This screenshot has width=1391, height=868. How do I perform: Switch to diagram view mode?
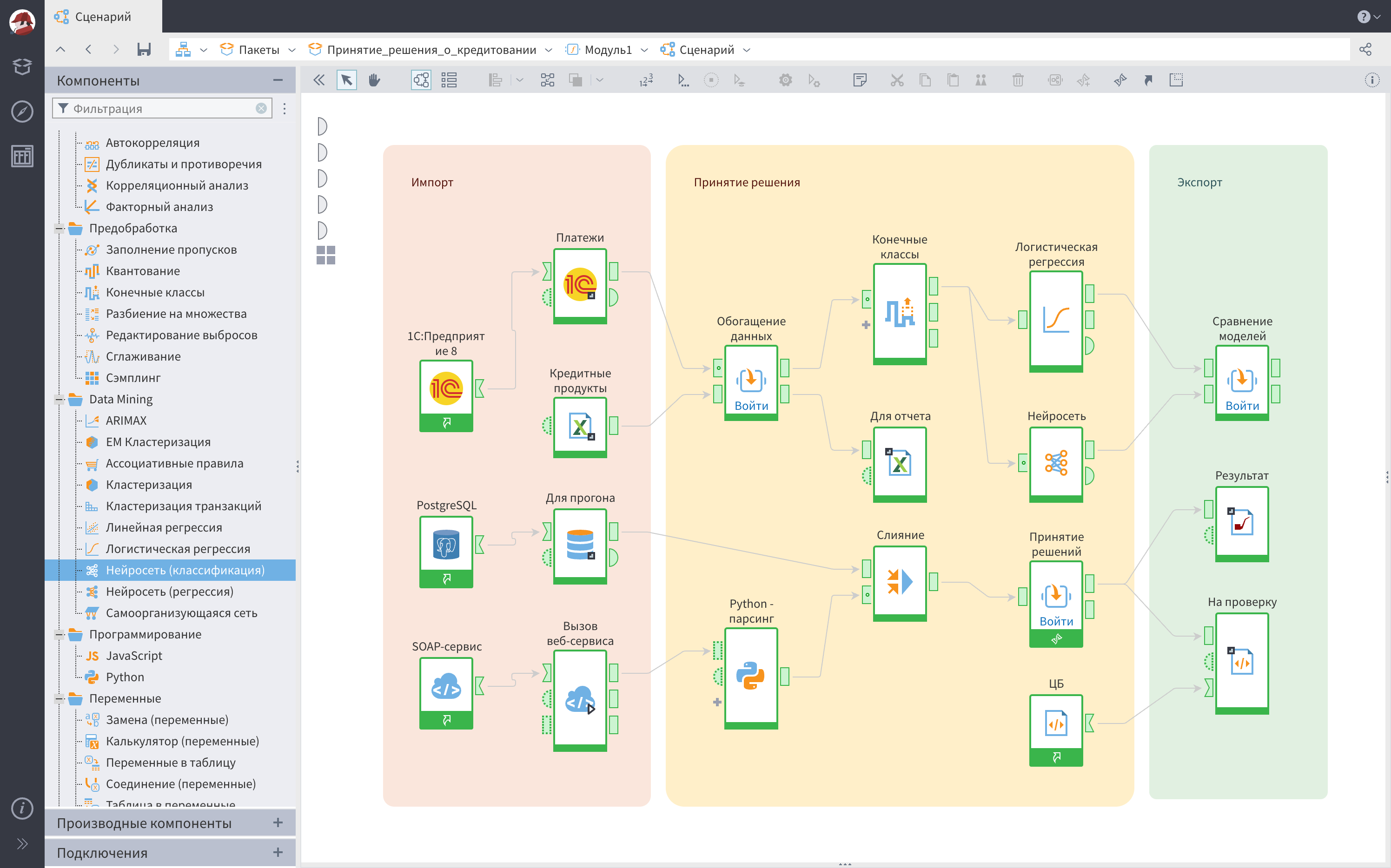pyautogui.click(x=421, y=80)
